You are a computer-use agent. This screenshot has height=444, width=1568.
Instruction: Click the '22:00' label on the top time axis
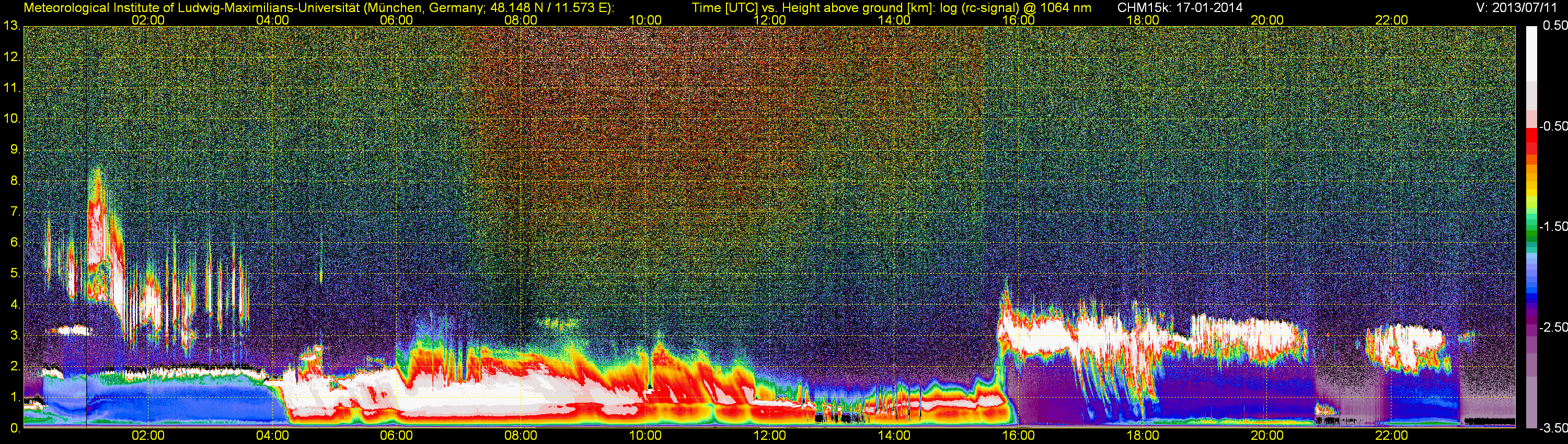[x=1391, y=20]
